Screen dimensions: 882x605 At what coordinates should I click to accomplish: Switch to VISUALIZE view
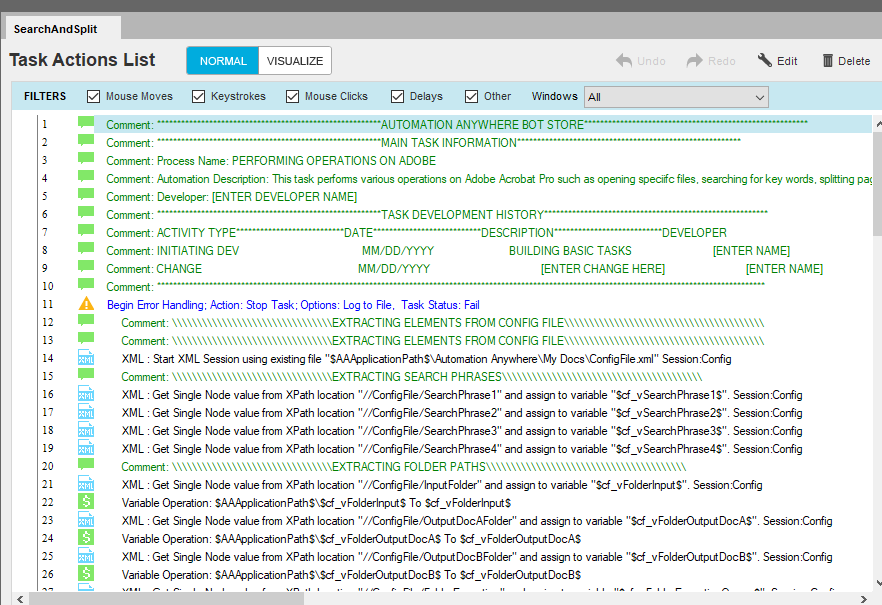point(295,61)
